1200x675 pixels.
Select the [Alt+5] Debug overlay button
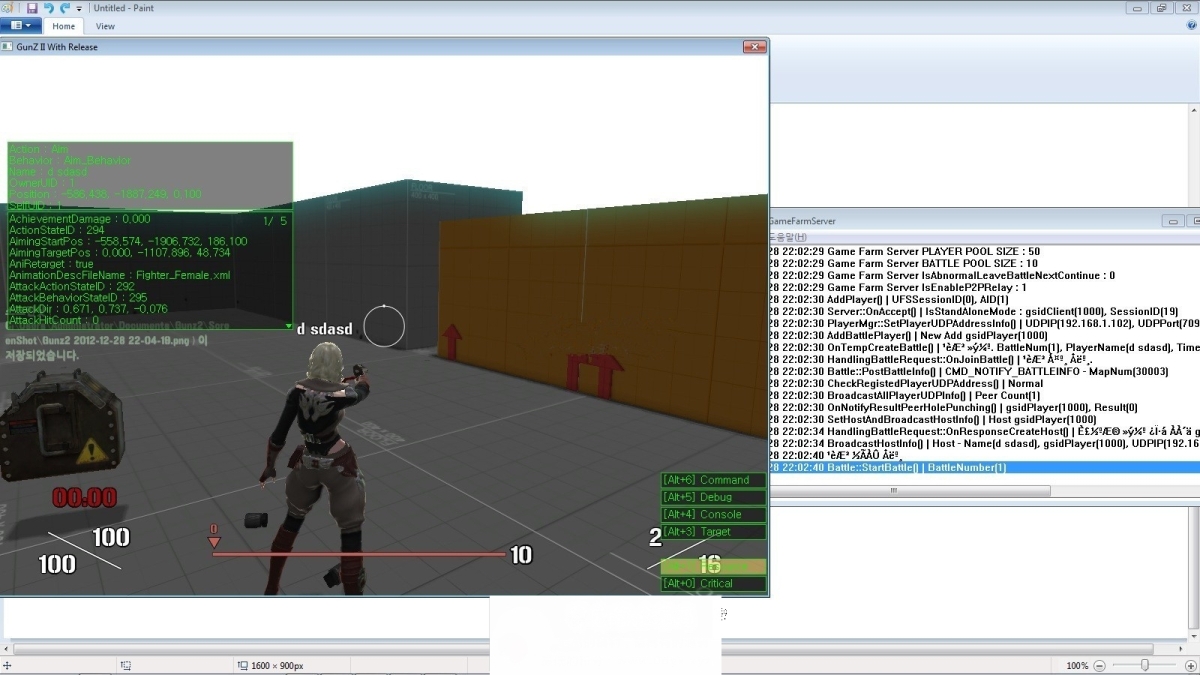click(713, 497)
